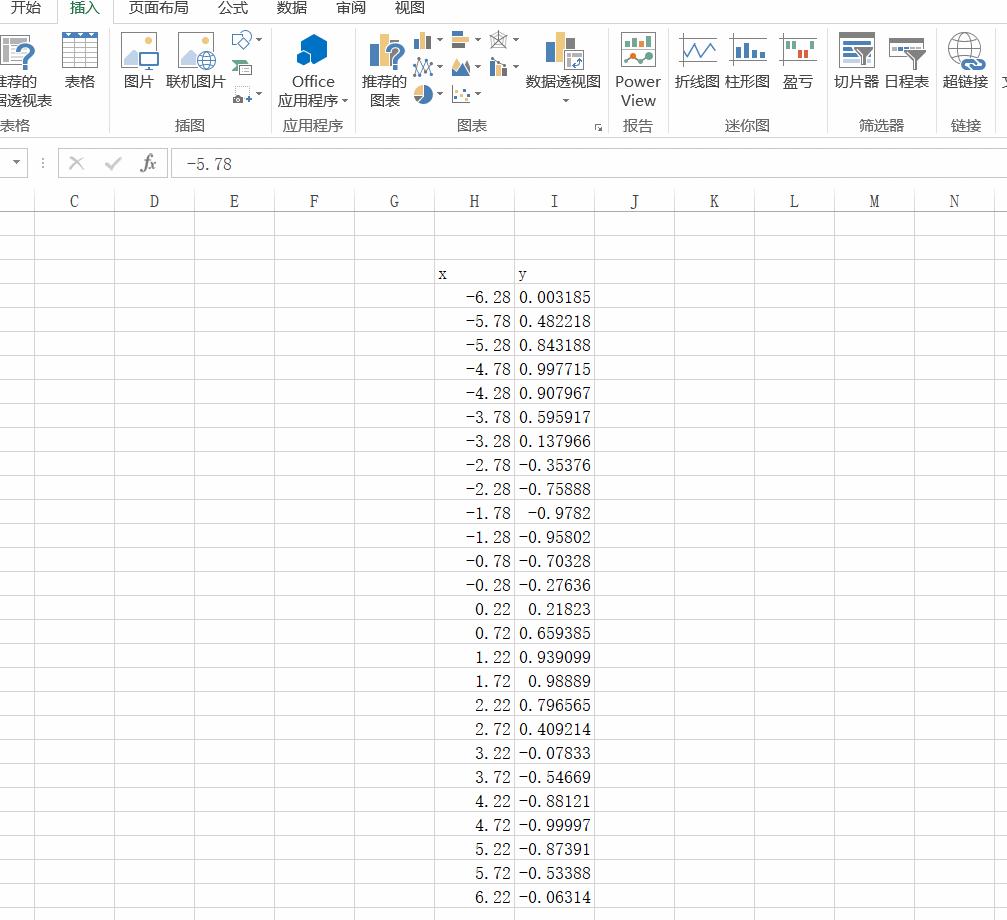Open the 图表 group dialog launcher
This screenshot has height=920, width=1007.
tap(598, 128)
